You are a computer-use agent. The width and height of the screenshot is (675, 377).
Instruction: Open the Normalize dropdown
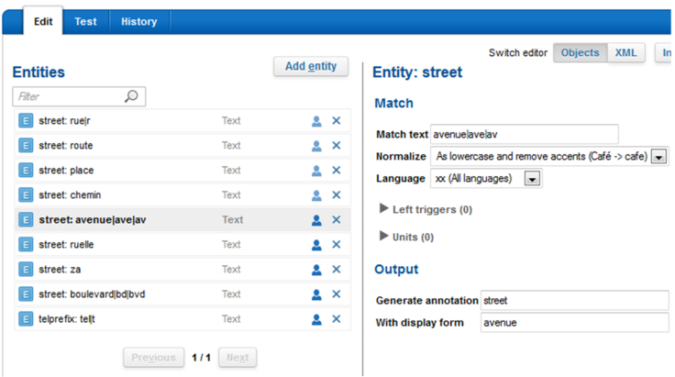tap(659, 157)
